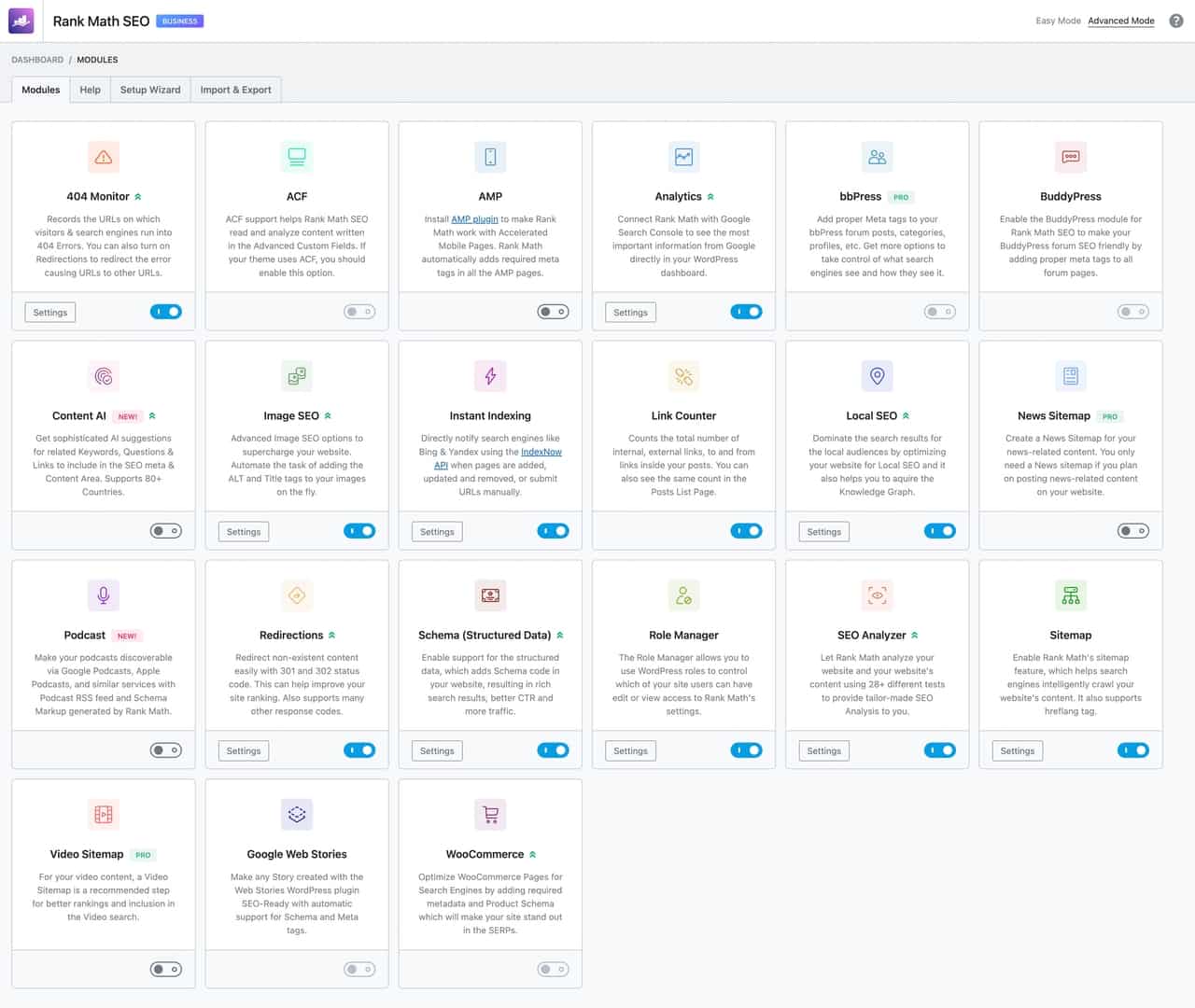Disable the 404 Monitor module toggle

[166, 312]
